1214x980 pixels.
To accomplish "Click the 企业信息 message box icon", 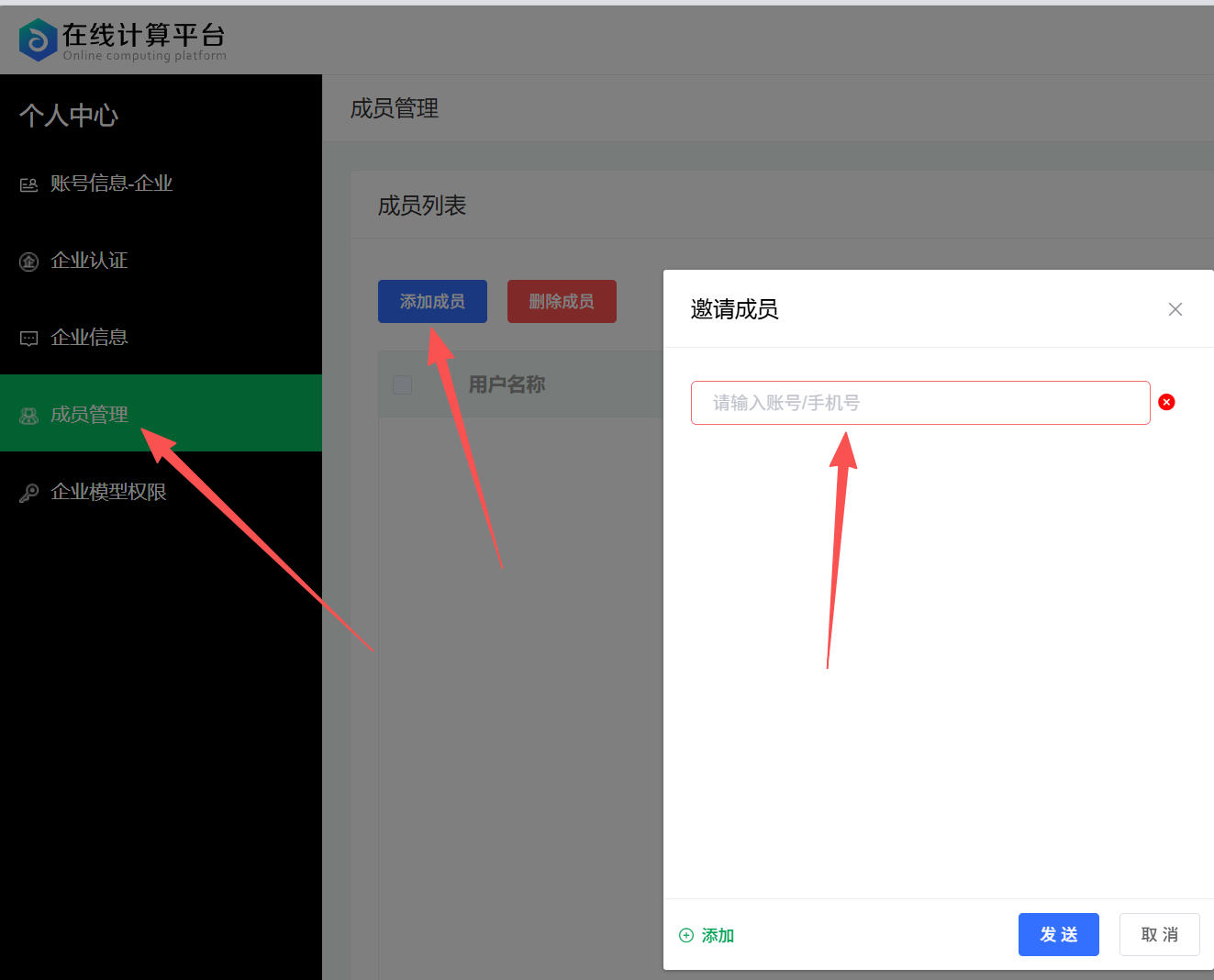I will (x=29, y=339).
